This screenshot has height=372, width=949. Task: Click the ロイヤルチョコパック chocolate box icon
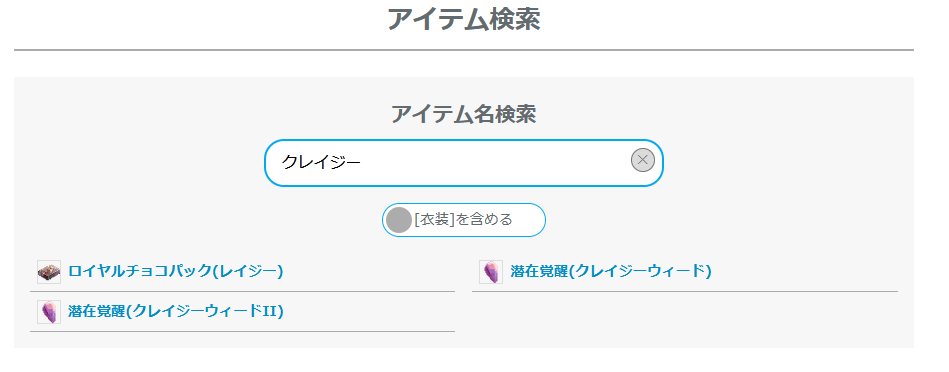click(49, 272)
